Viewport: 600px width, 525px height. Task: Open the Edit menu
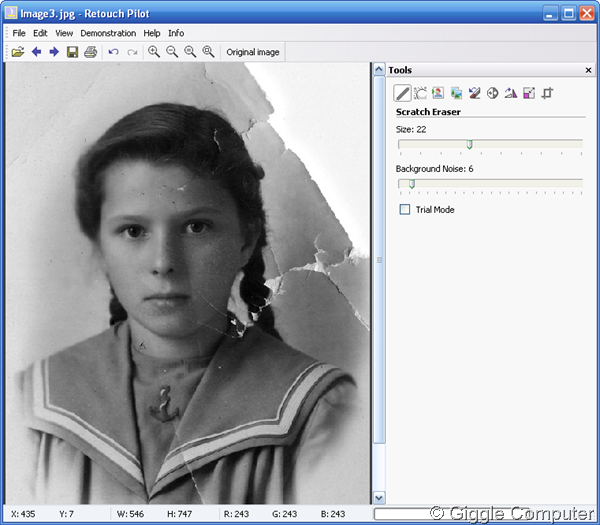[x=40, y=33]
